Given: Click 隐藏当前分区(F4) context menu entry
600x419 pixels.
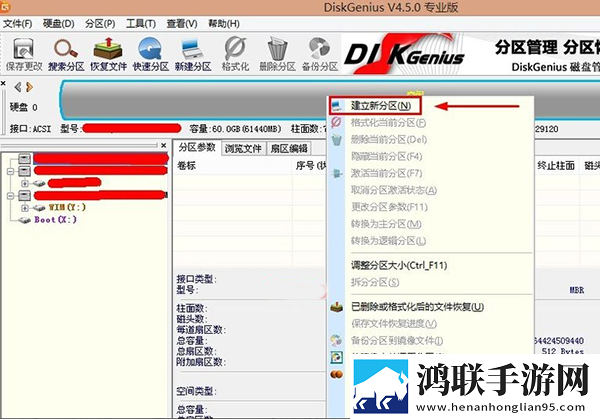Looking at the screenshot, I should pyautogui.click(x=386, y=157).
